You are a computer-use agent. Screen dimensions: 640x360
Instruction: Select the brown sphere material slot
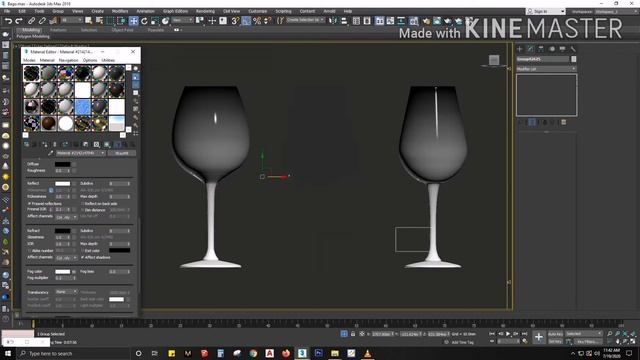[x=49, y=123]
